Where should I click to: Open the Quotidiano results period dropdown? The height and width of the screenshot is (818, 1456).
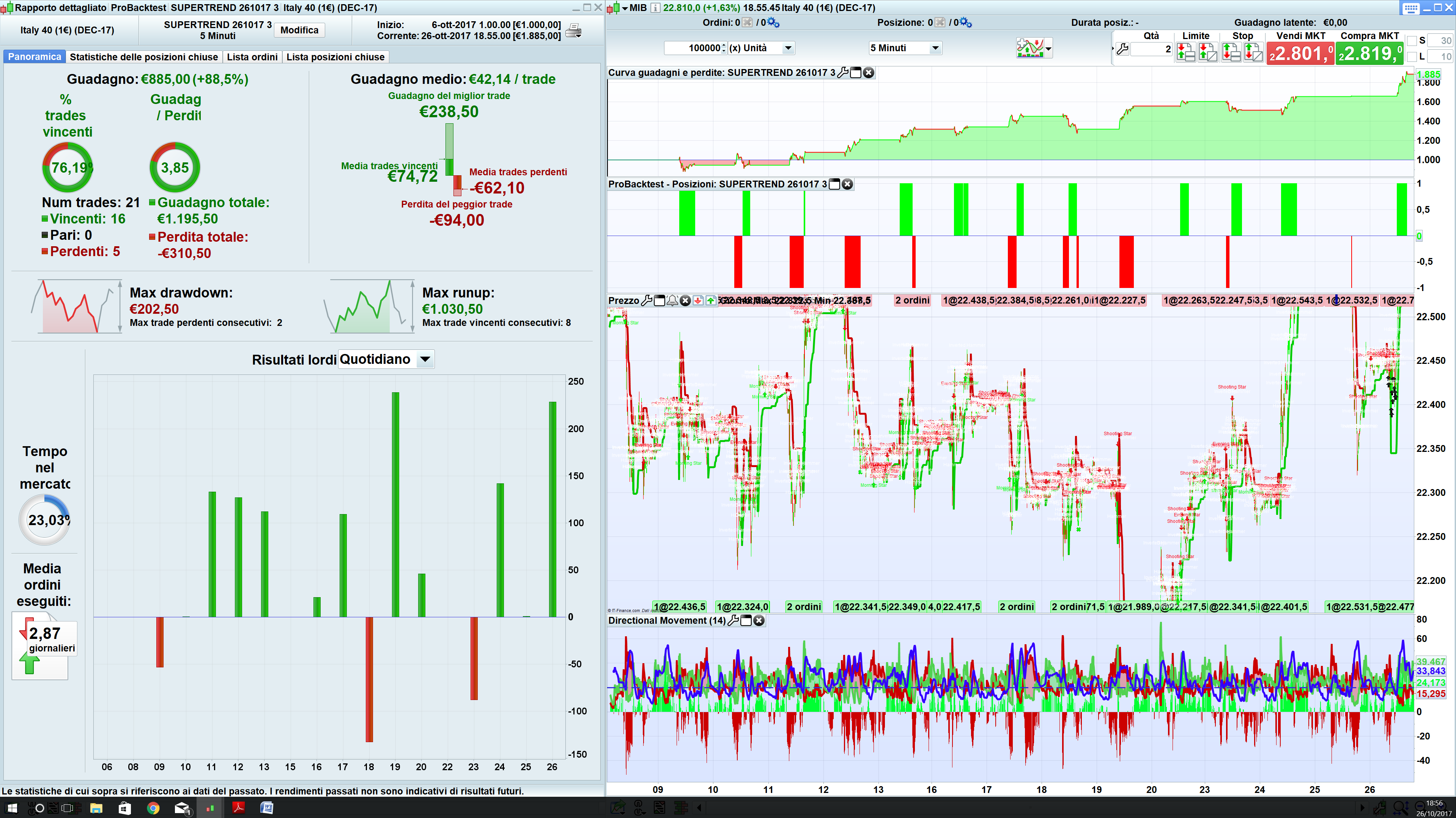click(x=425, y=360)
